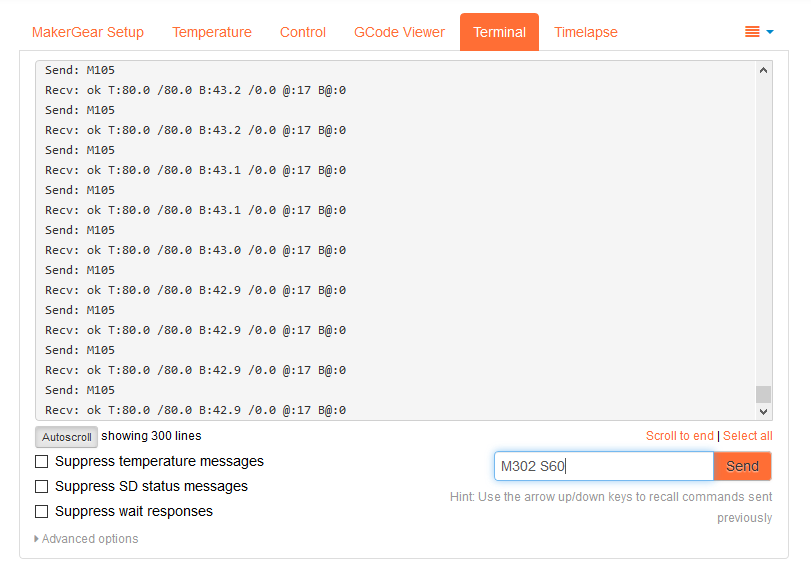Toggle Suppress SD status messages
Image resolution: width=811 pixels, height=576 pixels.
click(42, 487)
